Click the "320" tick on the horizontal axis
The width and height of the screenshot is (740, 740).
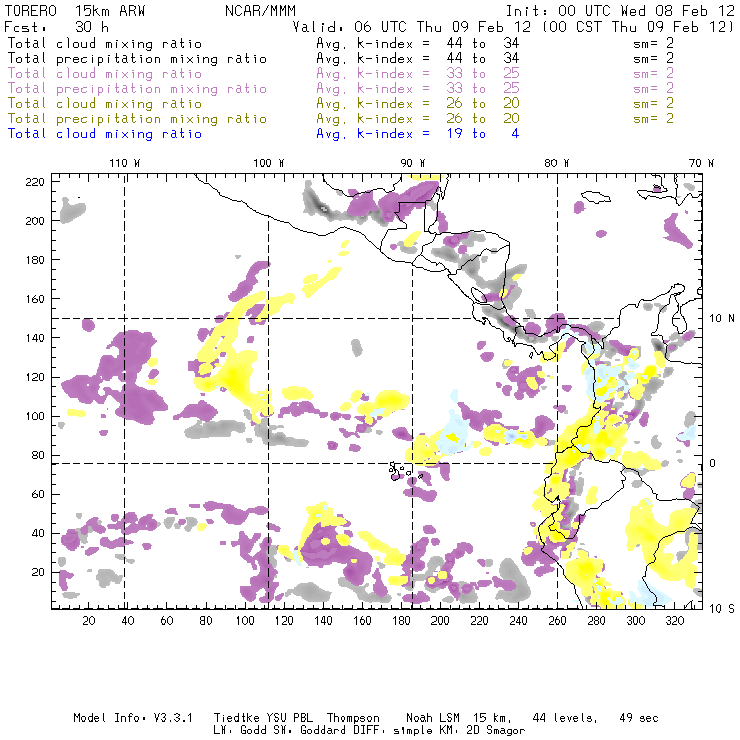click(x=674, y=621)
